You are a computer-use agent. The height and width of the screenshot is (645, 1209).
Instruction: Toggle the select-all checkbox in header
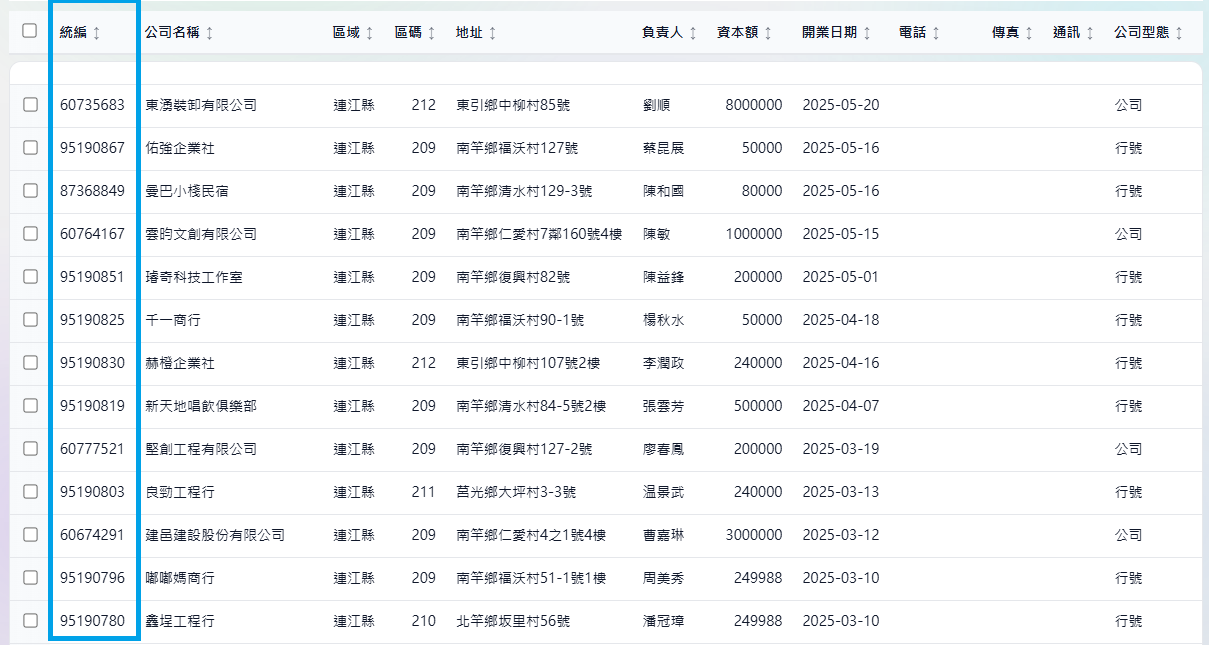coord(30,31)
